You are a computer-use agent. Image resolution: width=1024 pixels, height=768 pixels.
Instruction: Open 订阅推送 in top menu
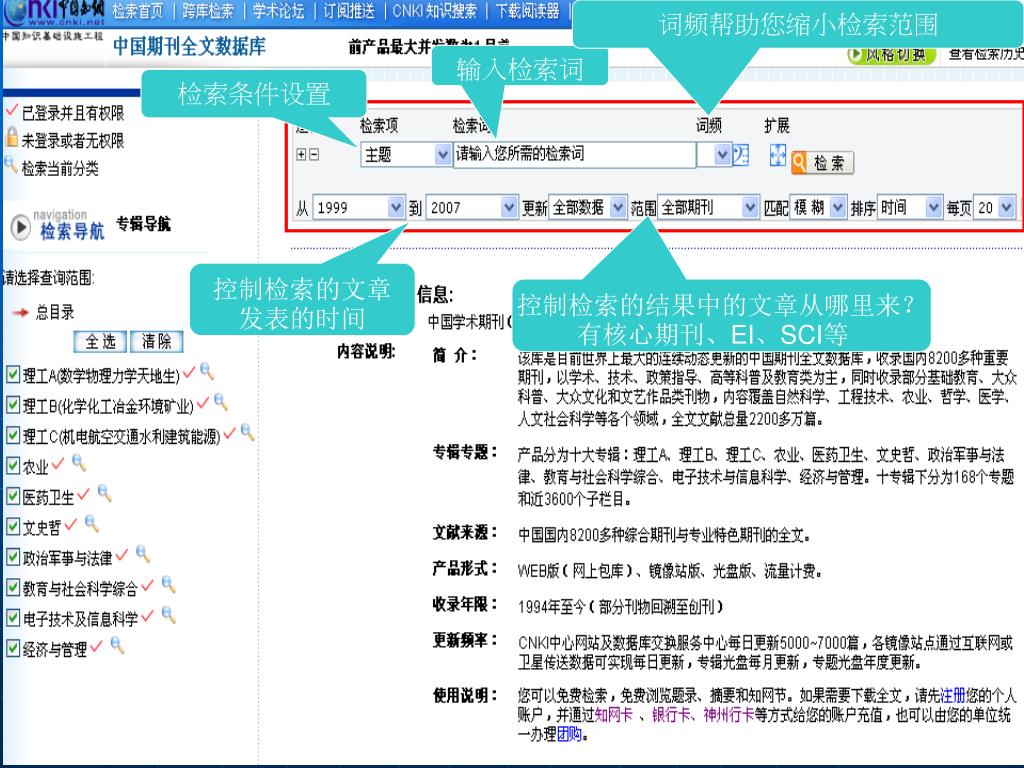[x=349, y=11]
